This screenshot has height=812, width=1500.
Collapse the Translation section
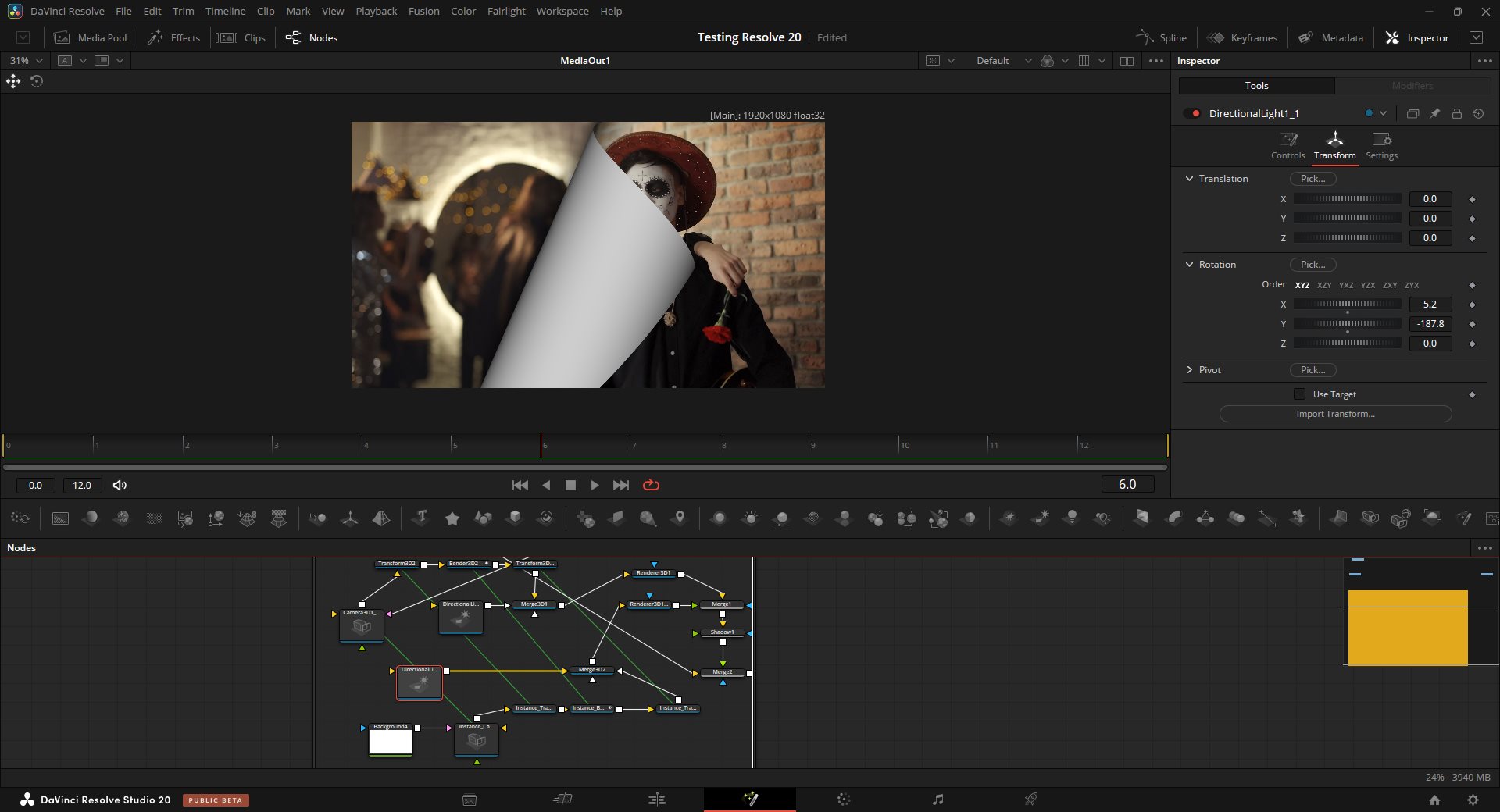coord(1189,179)
